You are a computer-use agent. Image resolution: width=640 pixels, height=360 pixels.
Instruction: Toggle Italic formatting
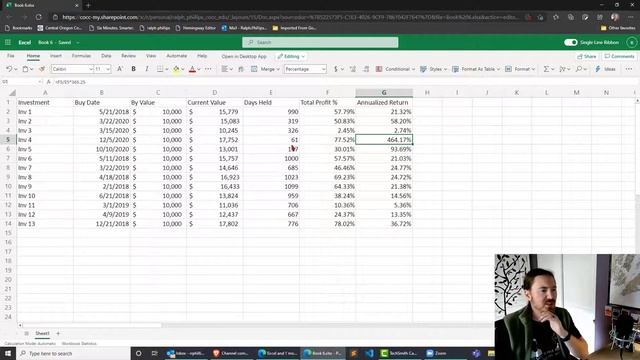pyautogui.click(x=147, y=69)
